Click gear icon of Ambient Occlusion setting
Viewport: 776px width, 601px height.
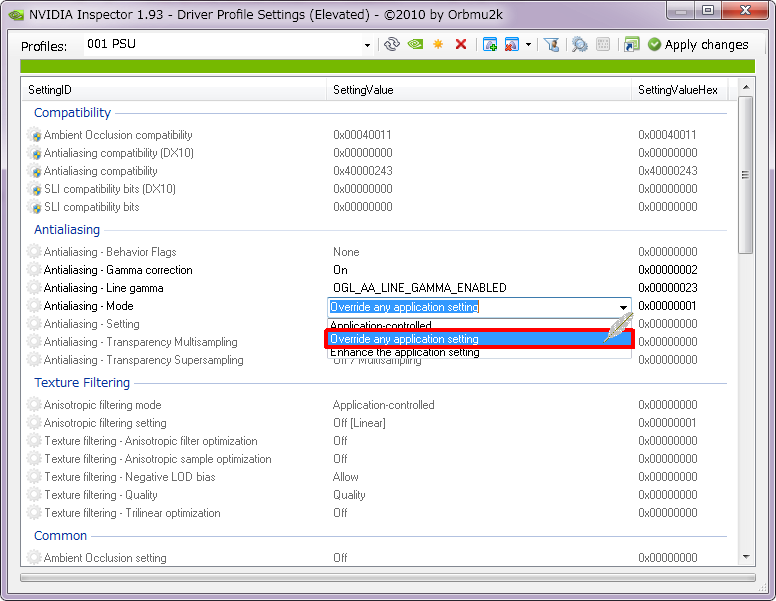34,557
